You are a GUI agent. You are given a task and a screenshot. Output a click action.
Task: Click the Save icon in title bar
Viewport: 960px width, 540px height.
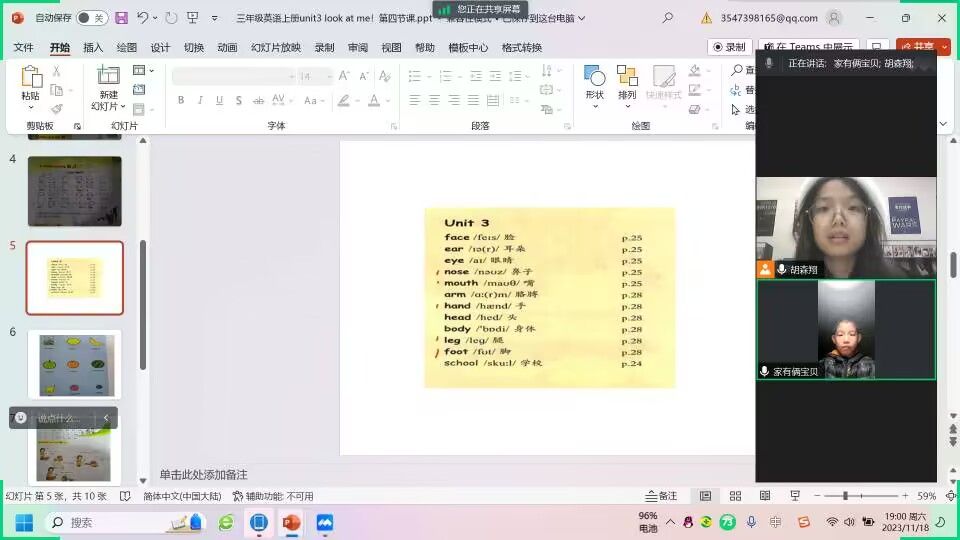point(121,18)
